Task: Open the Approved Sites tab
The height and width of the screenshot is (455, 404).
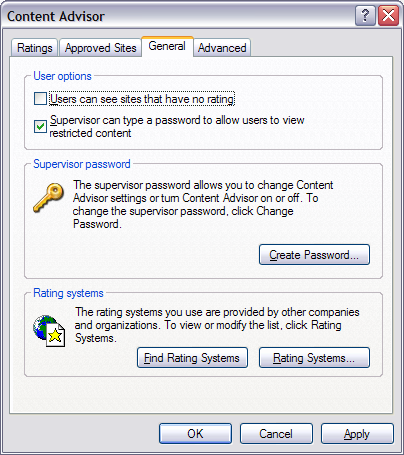Action: pos(100,48)
